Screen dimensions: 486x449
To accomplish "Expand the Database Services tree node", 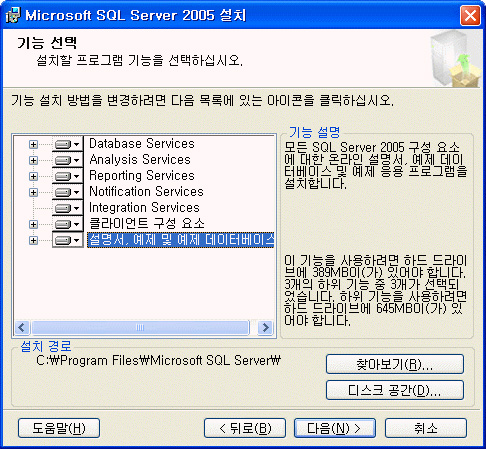I will (33, 144).
